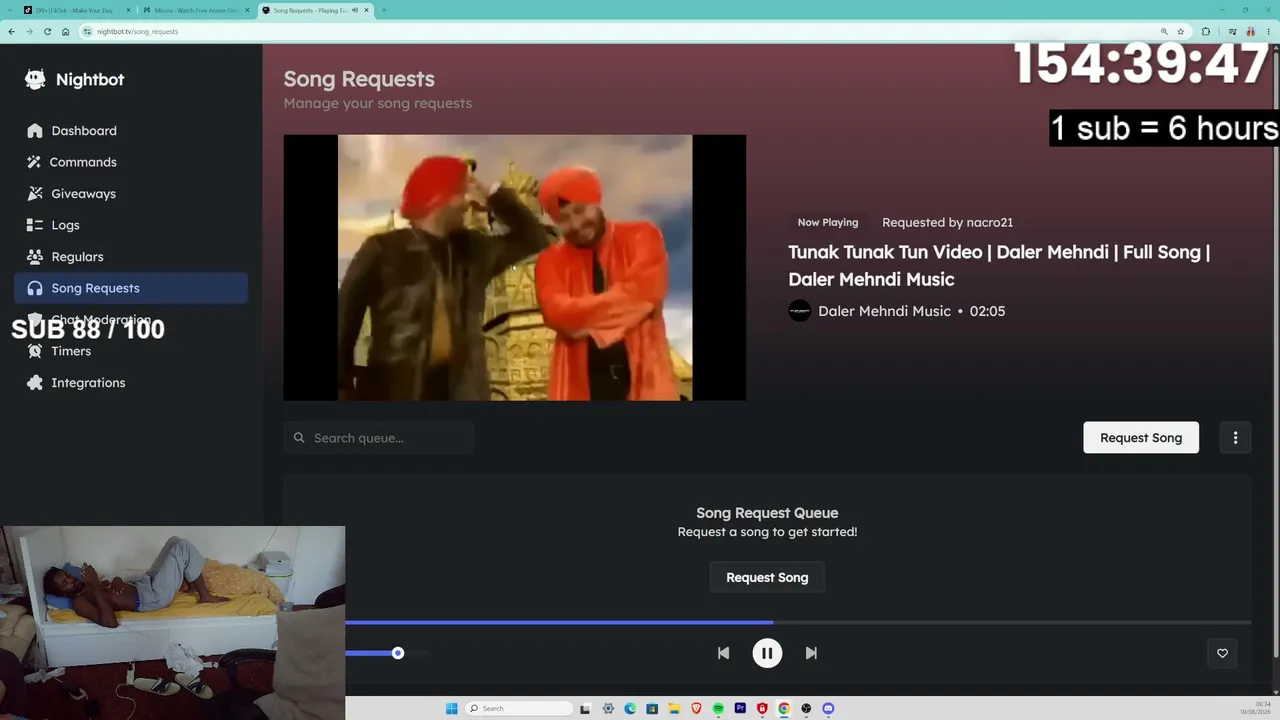Image resolution: width=1280 pixels, height=720 pixels.
Task: Open the Regulars page
Action: (131, 257)
